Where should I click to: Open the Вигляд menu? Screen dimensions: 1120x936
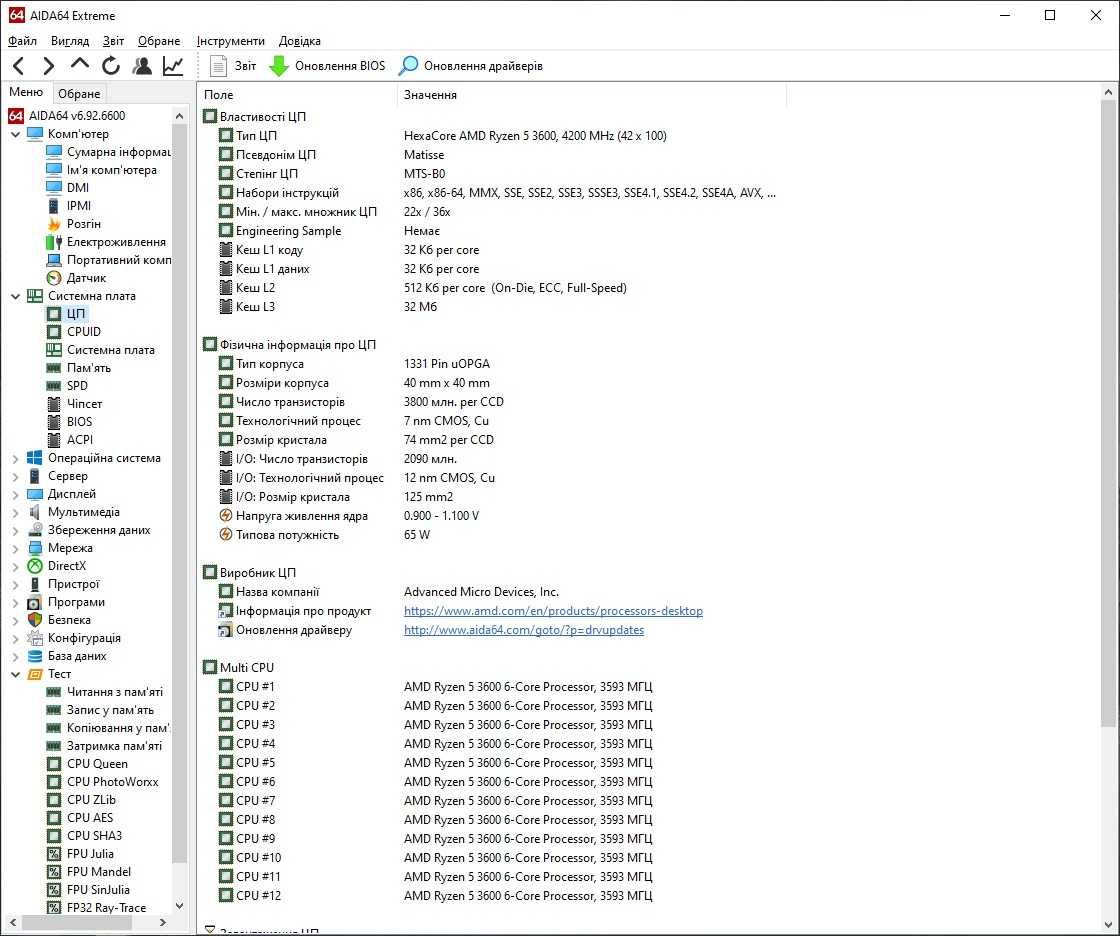tap(69, 41)
